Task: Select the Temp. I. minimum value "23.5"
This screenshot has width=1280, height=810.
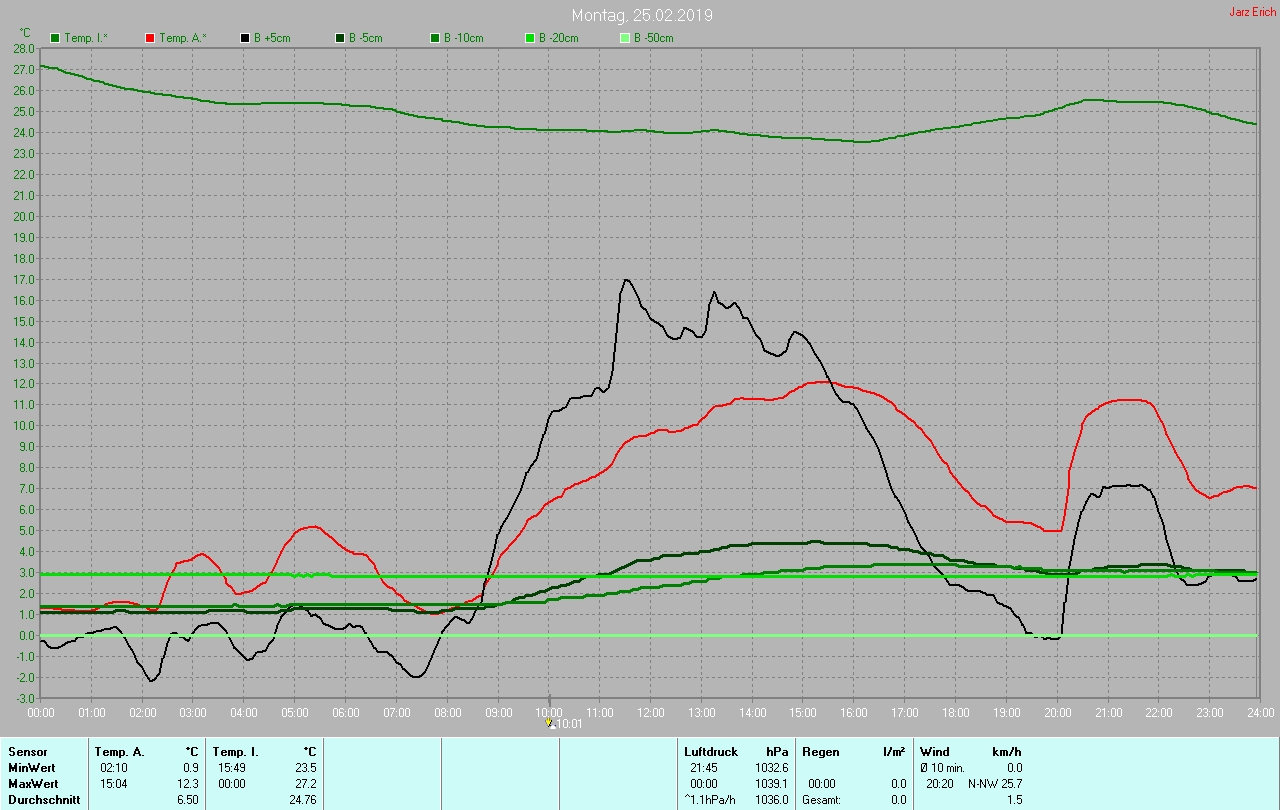Action: [x=305, y=768]
